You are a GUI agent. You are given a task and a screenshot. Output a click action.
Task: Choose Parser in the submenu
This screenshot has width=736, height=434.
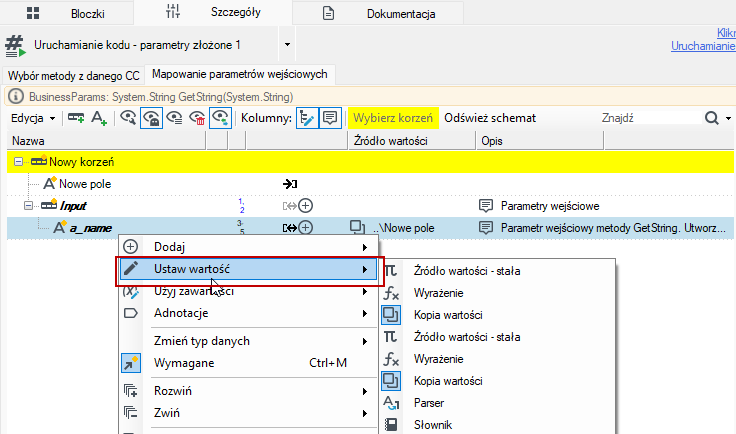[497, 403]
